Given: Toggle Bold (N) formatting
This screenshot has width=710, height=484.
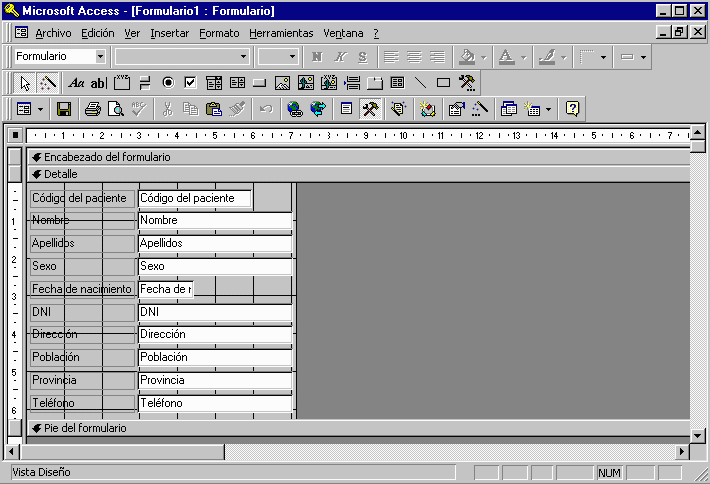Looking at the screenshot, I should [317, 57].
